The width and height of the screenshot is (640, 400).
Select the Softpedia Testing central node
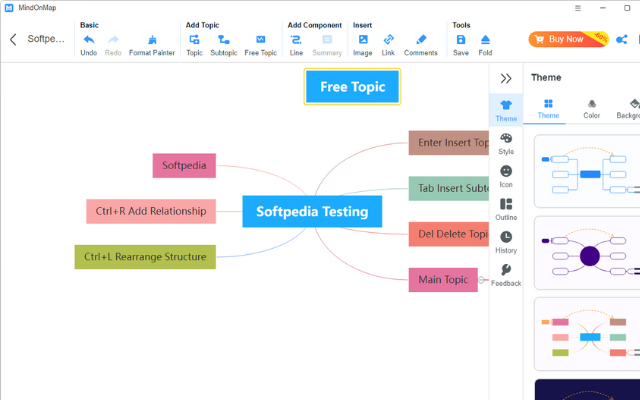tap(312, 211)
